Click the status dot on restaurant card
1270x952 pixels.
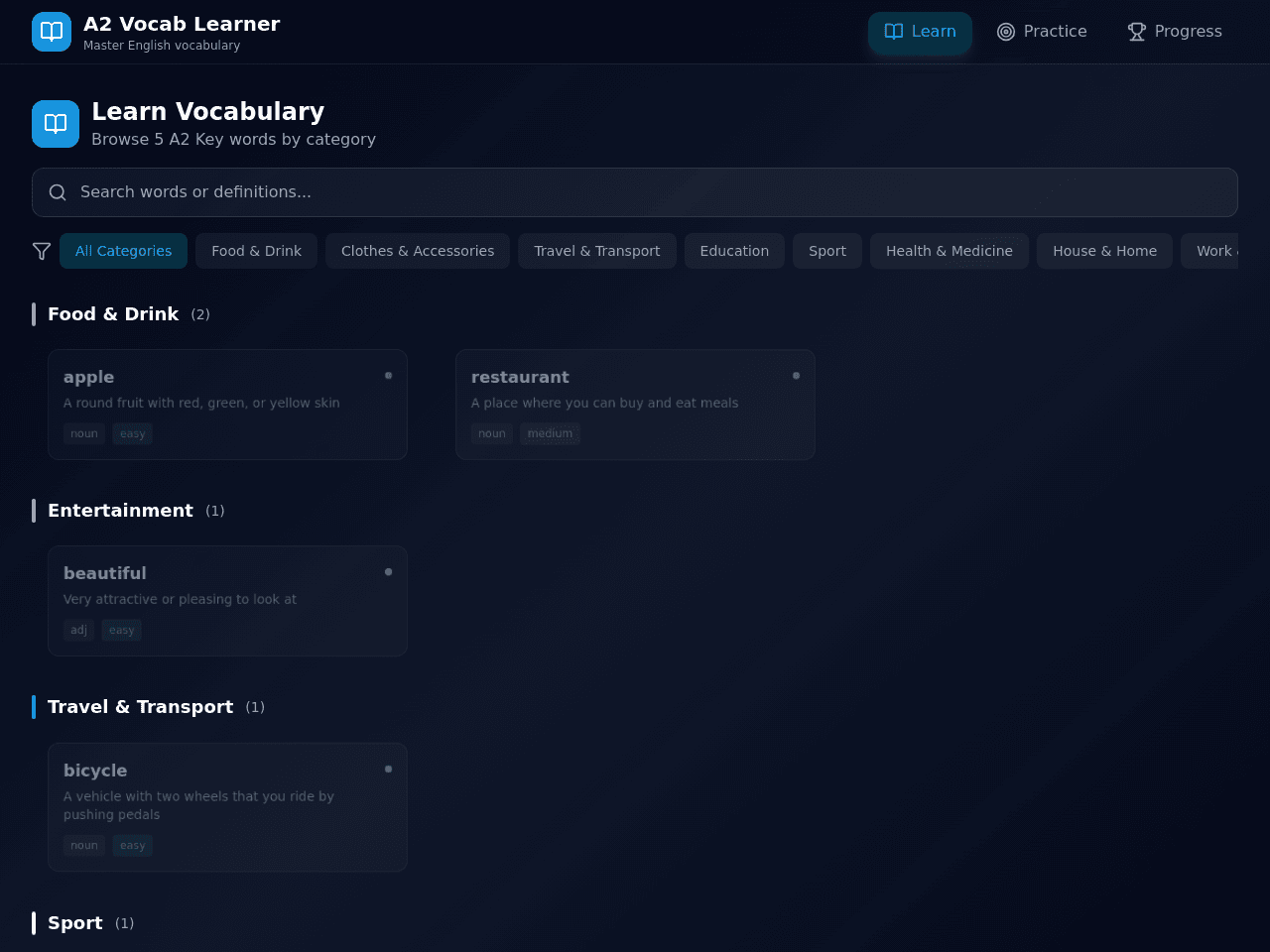pyautogui.click(x=796, y=375)
